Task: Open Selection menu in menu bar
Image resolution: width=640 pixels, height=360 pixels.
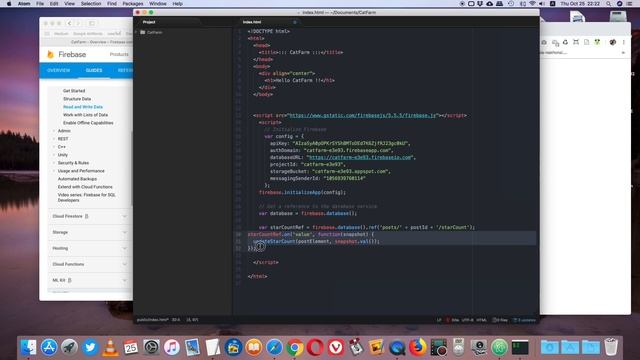Action: tap(91, 4)
